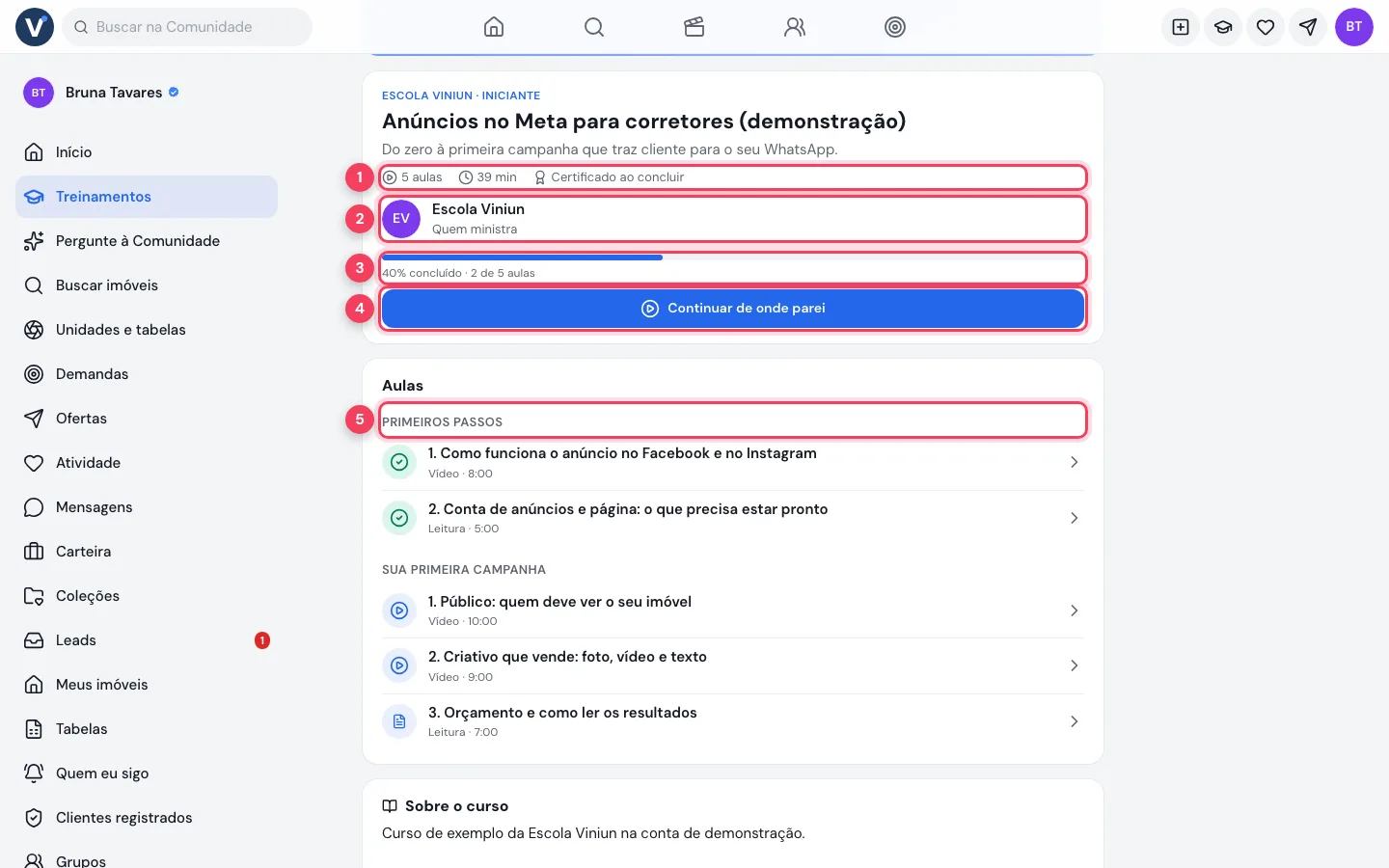This screenshot has width=1389, height=868.
Task: Click the course progress bar
Action: [x=733, y=258]
